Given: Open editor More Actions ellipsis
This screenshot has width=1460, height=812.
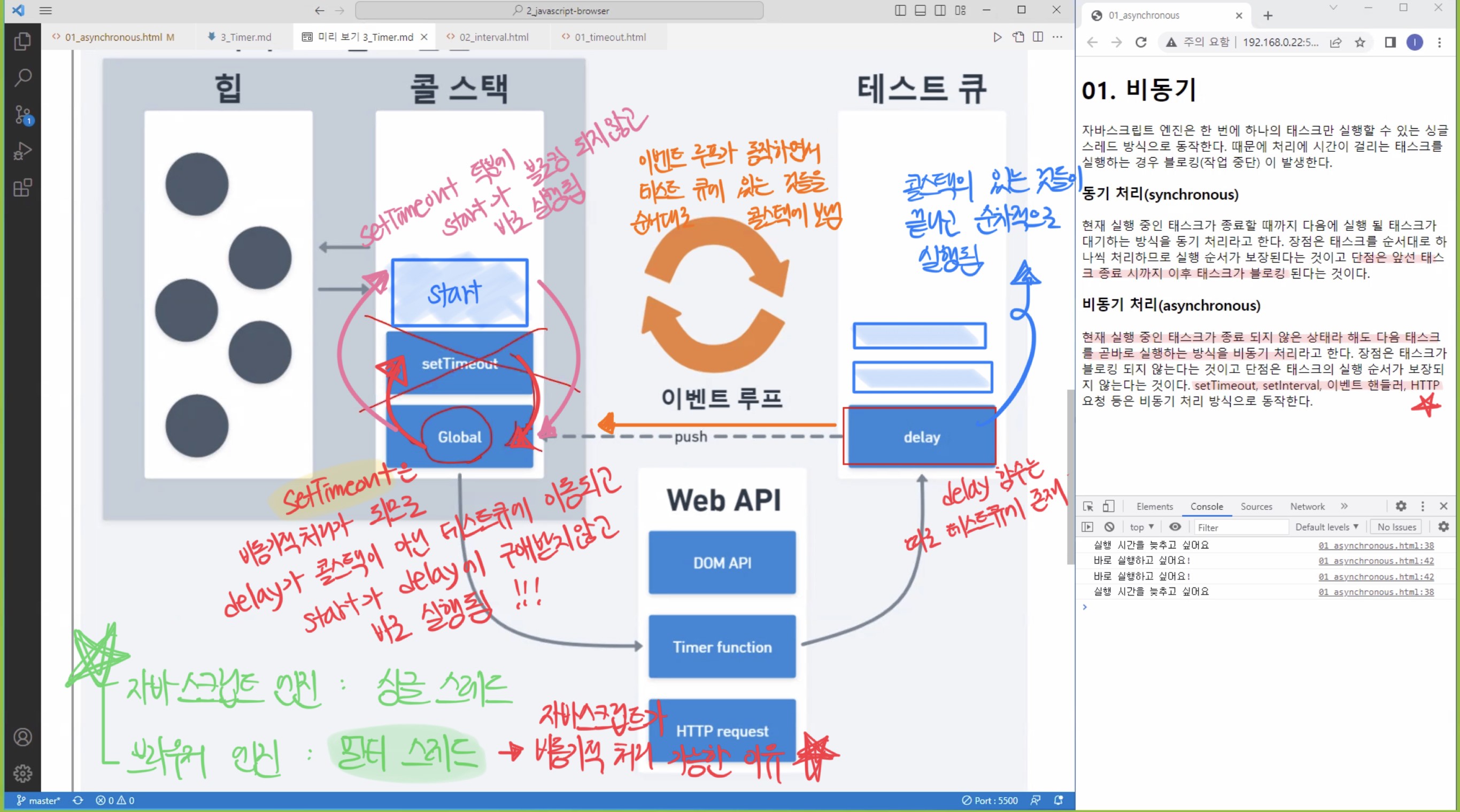Looking at the screenshot, I should pos(1057,37).
